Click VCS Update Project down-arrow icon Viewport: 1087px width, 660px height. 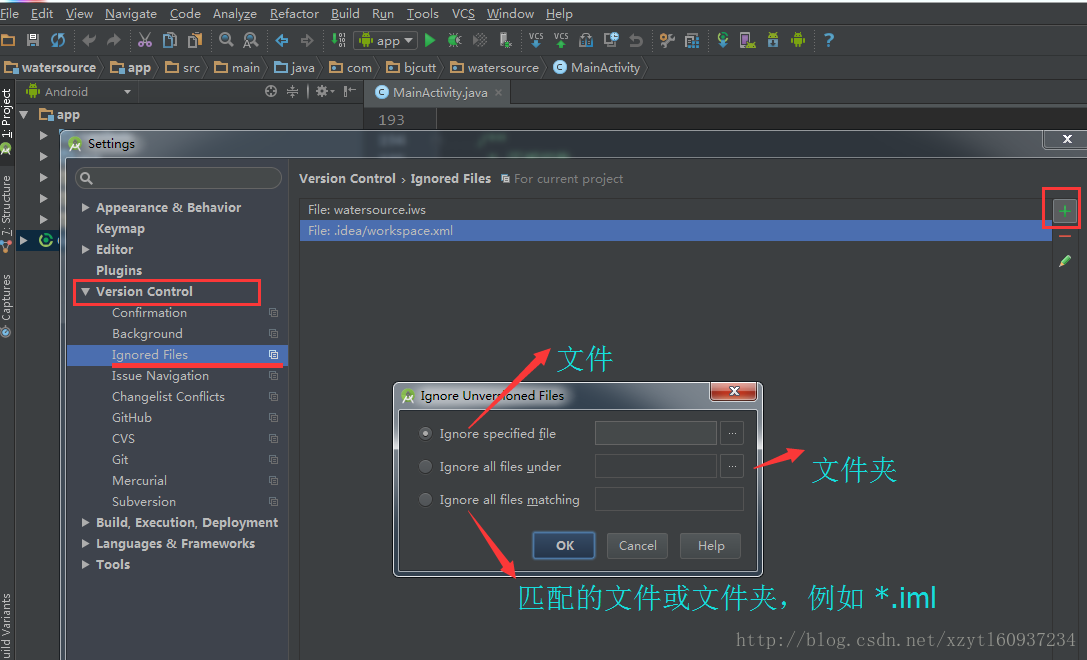point(536,40)
